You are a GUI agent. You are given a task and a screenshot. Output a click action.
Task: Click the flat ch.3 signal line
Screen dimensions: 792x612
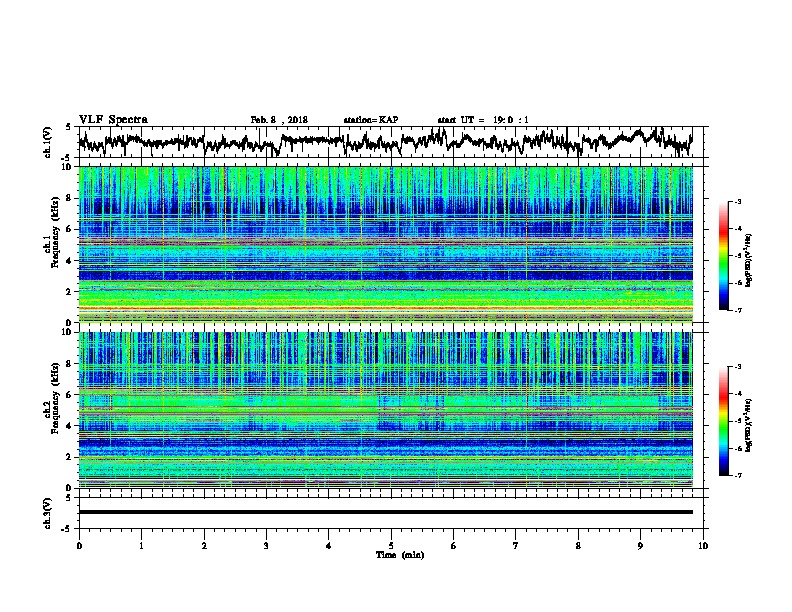click(x=385, y=512)
